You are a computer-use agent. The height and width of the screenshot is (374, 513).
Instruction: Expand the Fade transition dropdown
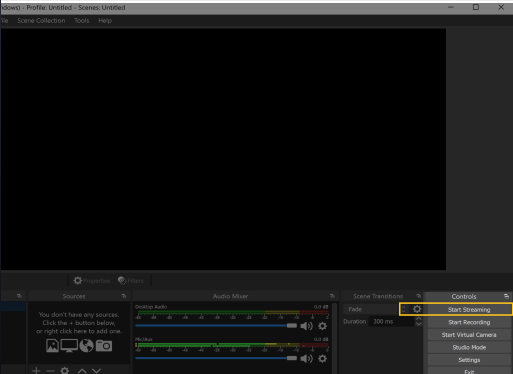pos(375,309)
